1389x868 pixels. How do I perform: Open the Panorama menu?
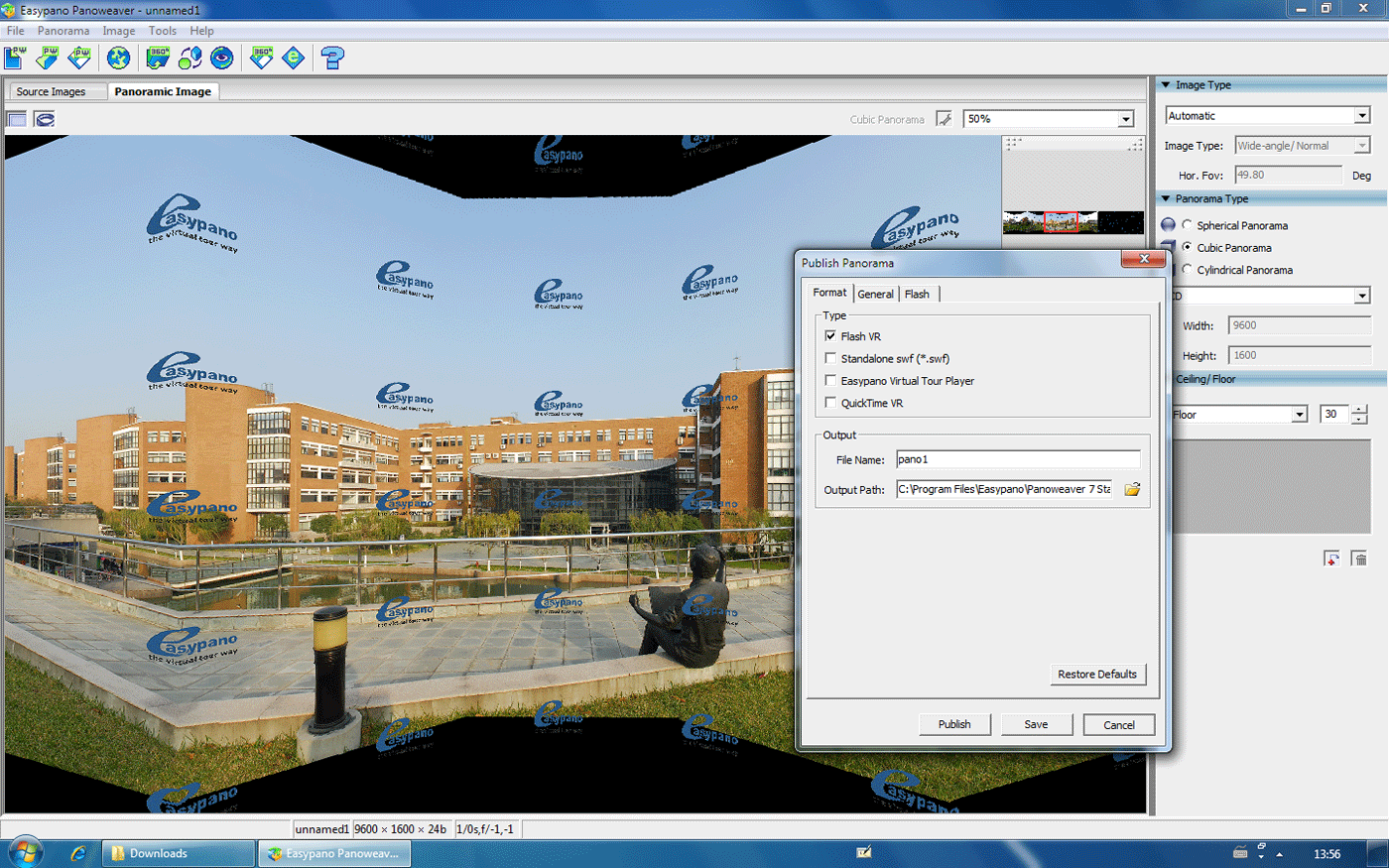point(63,31)
